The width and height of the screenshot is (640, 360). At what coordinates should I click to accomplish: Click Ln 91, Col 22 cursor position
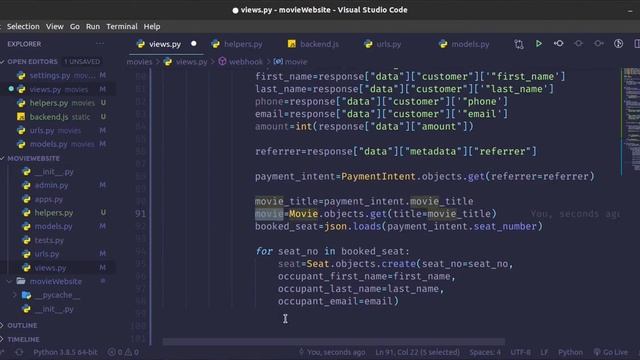click(x=417, y=352)
